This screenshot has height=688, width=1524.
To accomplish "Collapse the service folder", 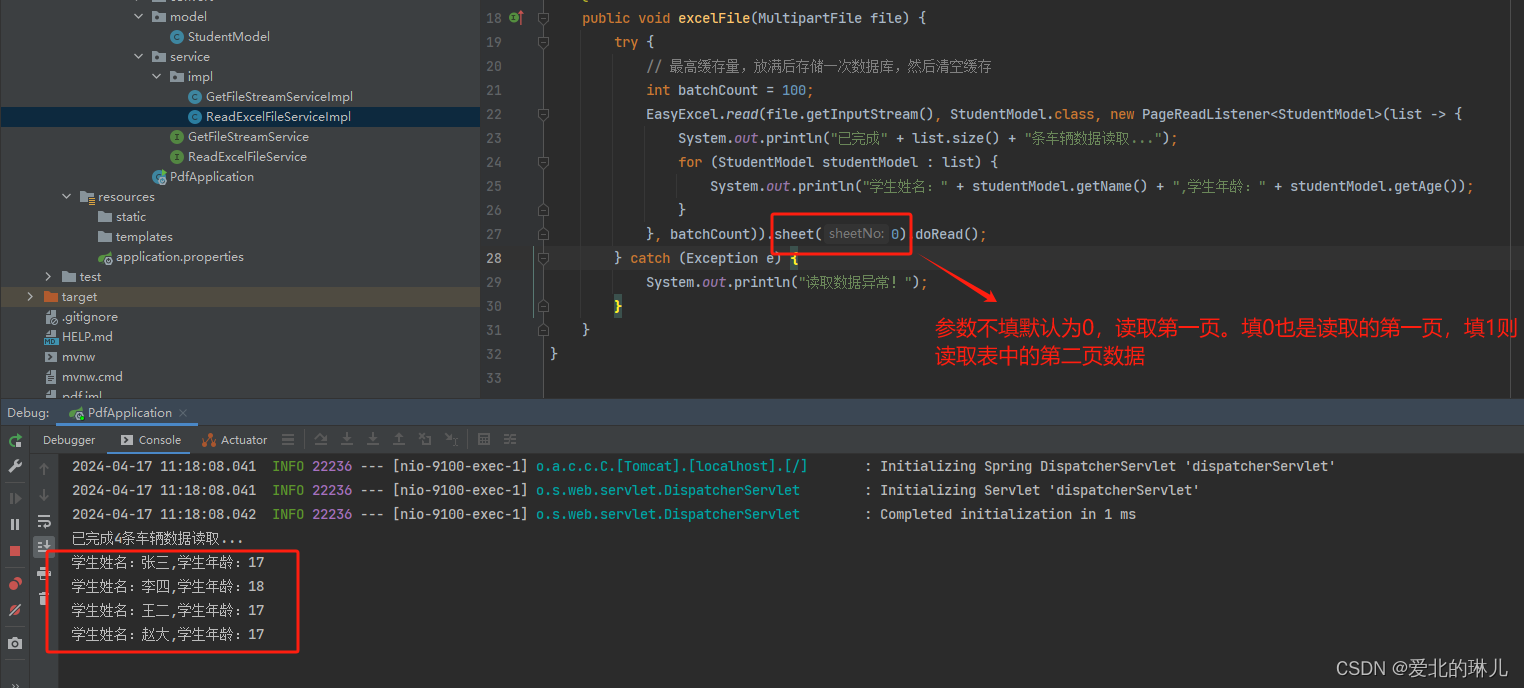I will [x=139, y=57].
